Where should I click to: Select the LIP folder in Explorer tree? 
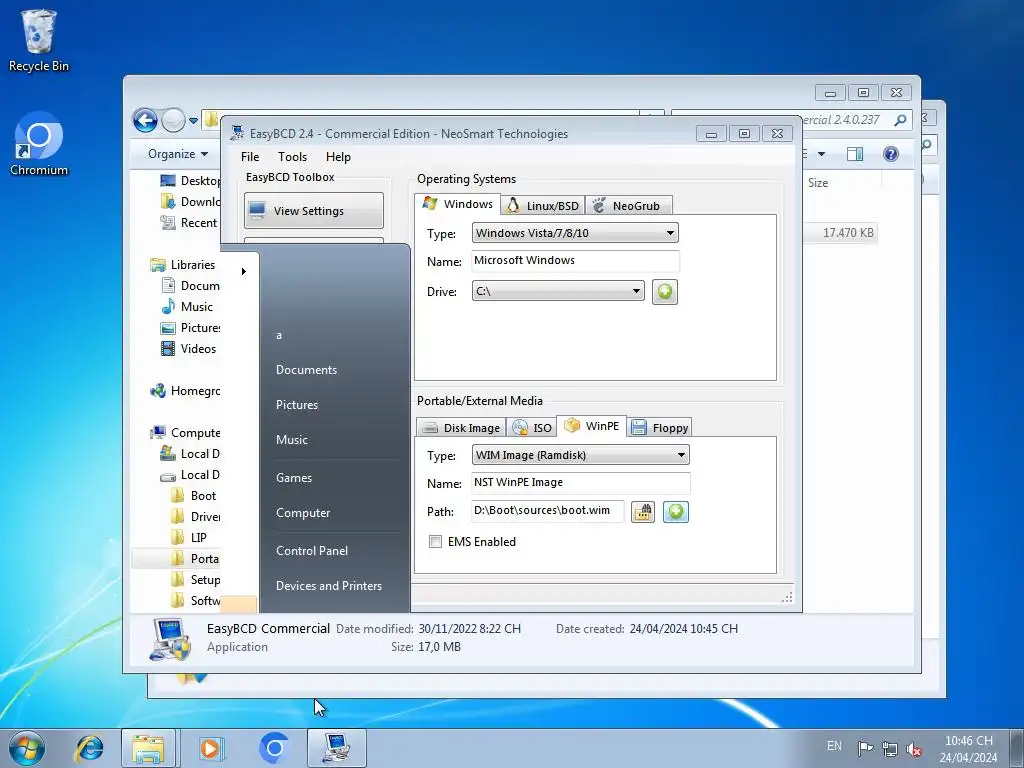pyautogui.click(x=189, y=537)
